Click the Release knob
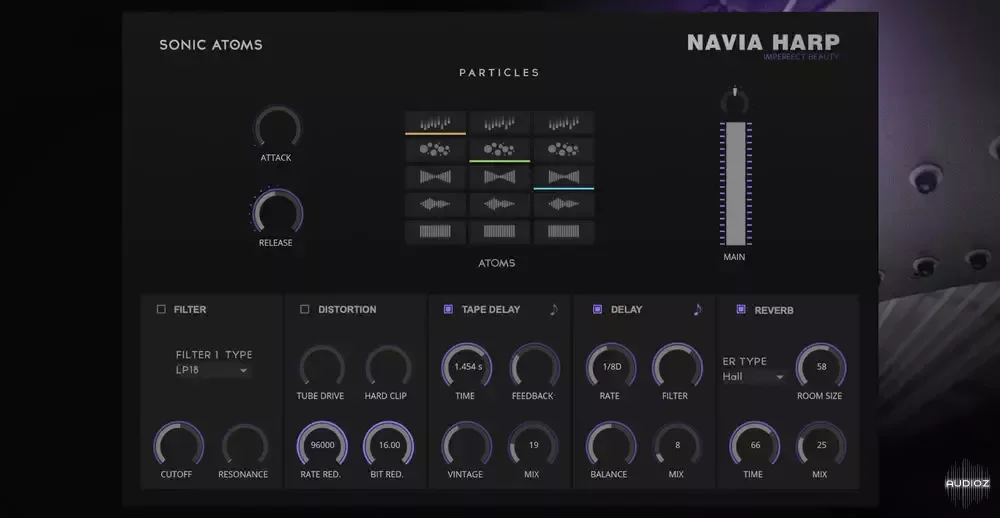The image size is (1000, 518). point(277,212)
